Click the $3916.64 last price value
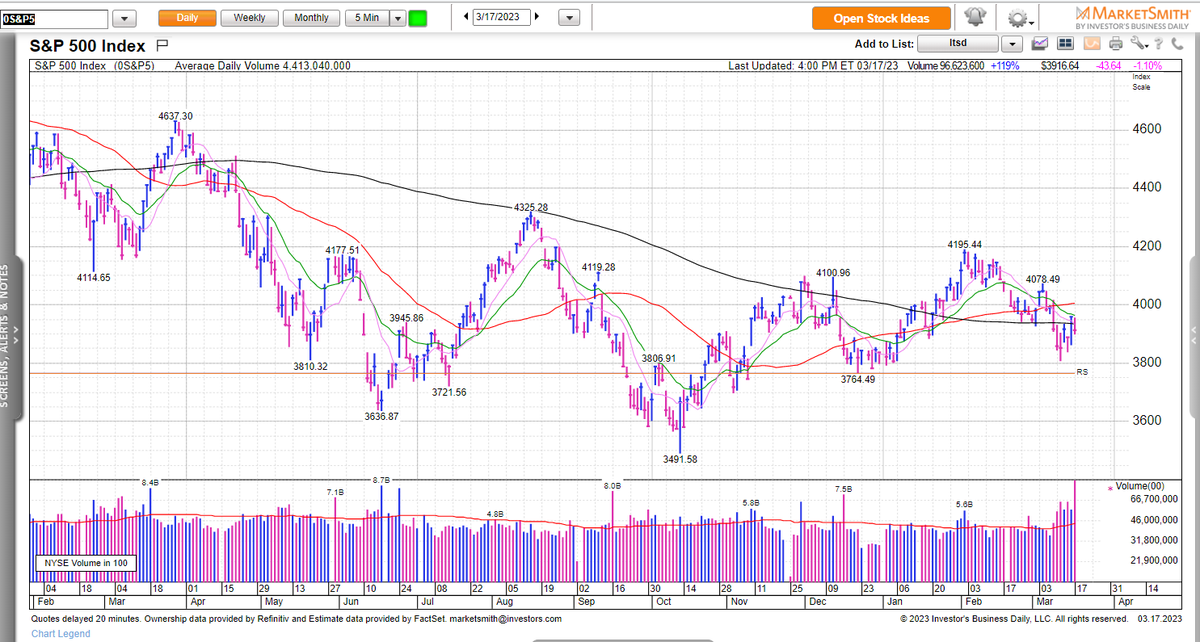Screen dimensions: 1200x642 coord(1059,66)
